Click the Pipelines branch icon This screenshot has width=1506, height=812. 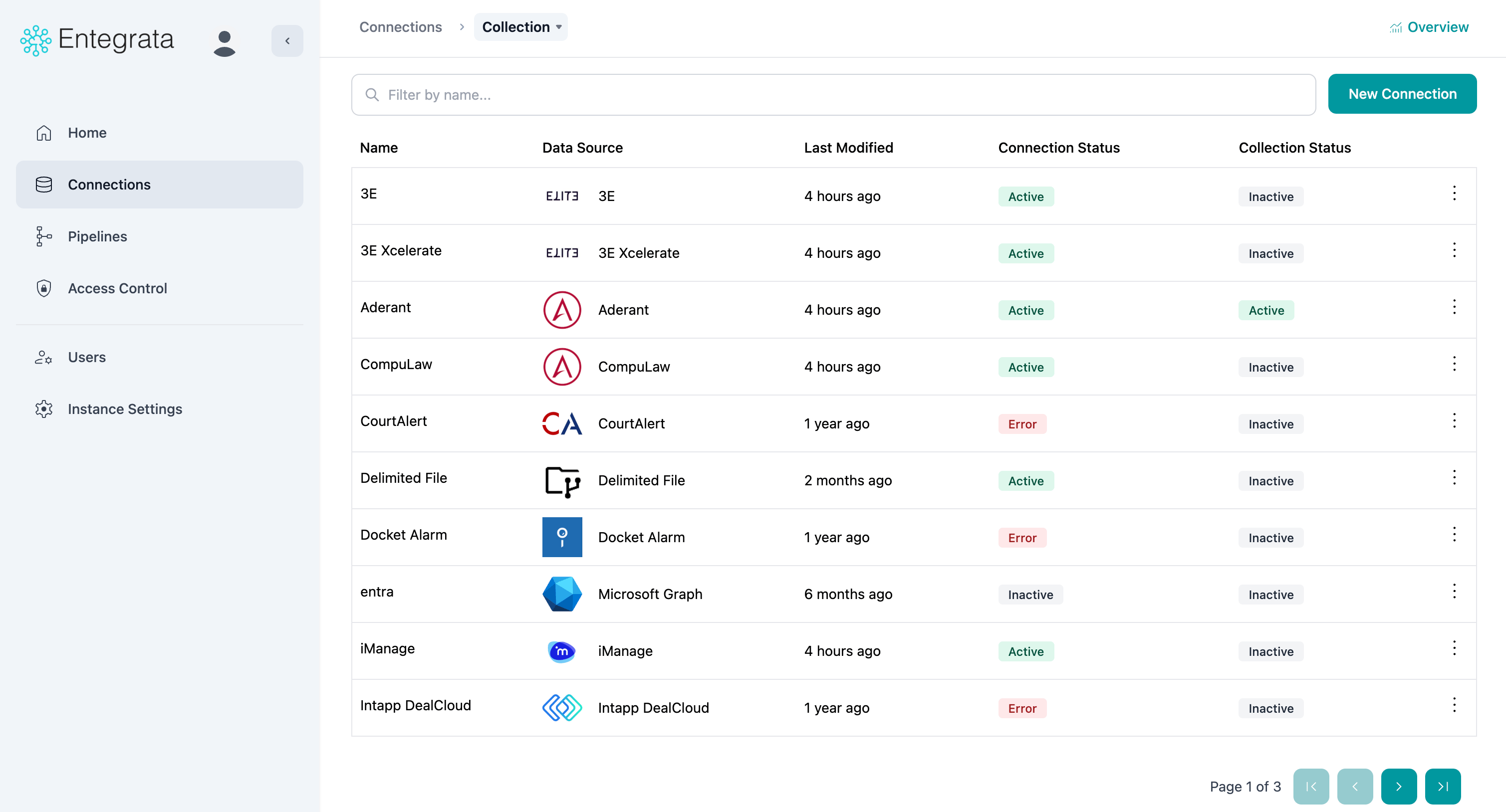click(44, 236)
